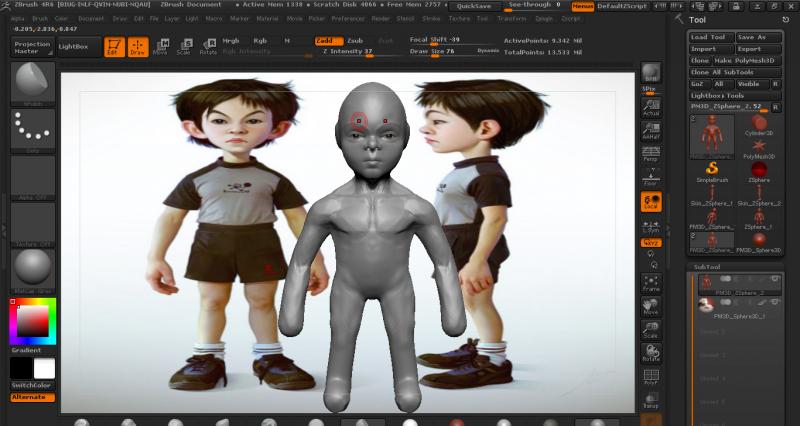
Task: Click SwitchColor button
Action: tap(33, 386)
